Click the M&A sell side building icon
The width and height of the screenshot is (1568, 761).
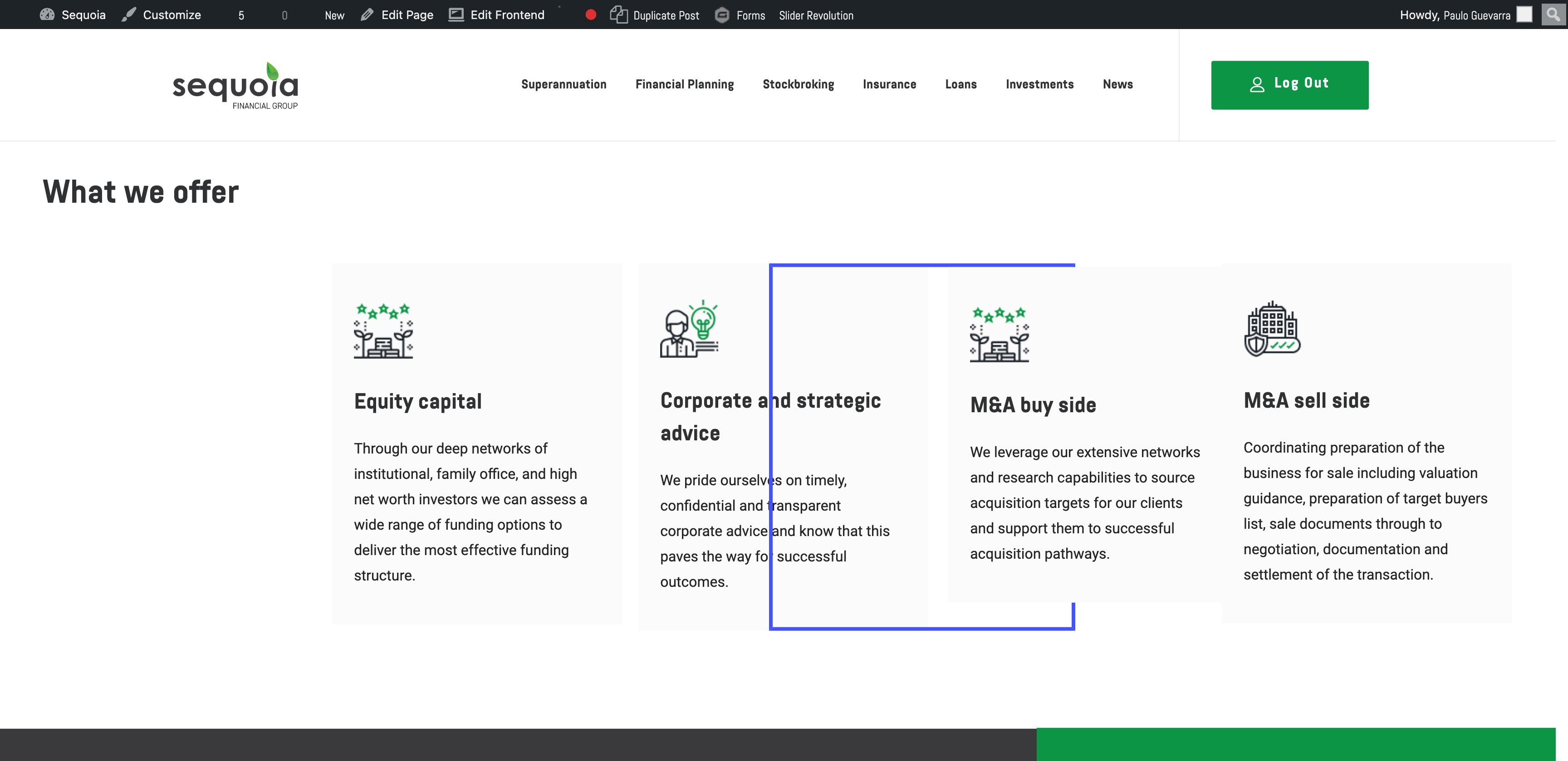(x=1272, y=329)
